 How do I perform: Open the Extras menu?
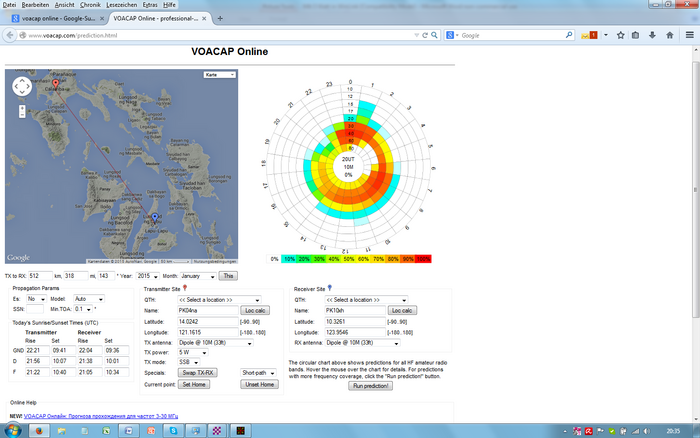tap(150, 5)
